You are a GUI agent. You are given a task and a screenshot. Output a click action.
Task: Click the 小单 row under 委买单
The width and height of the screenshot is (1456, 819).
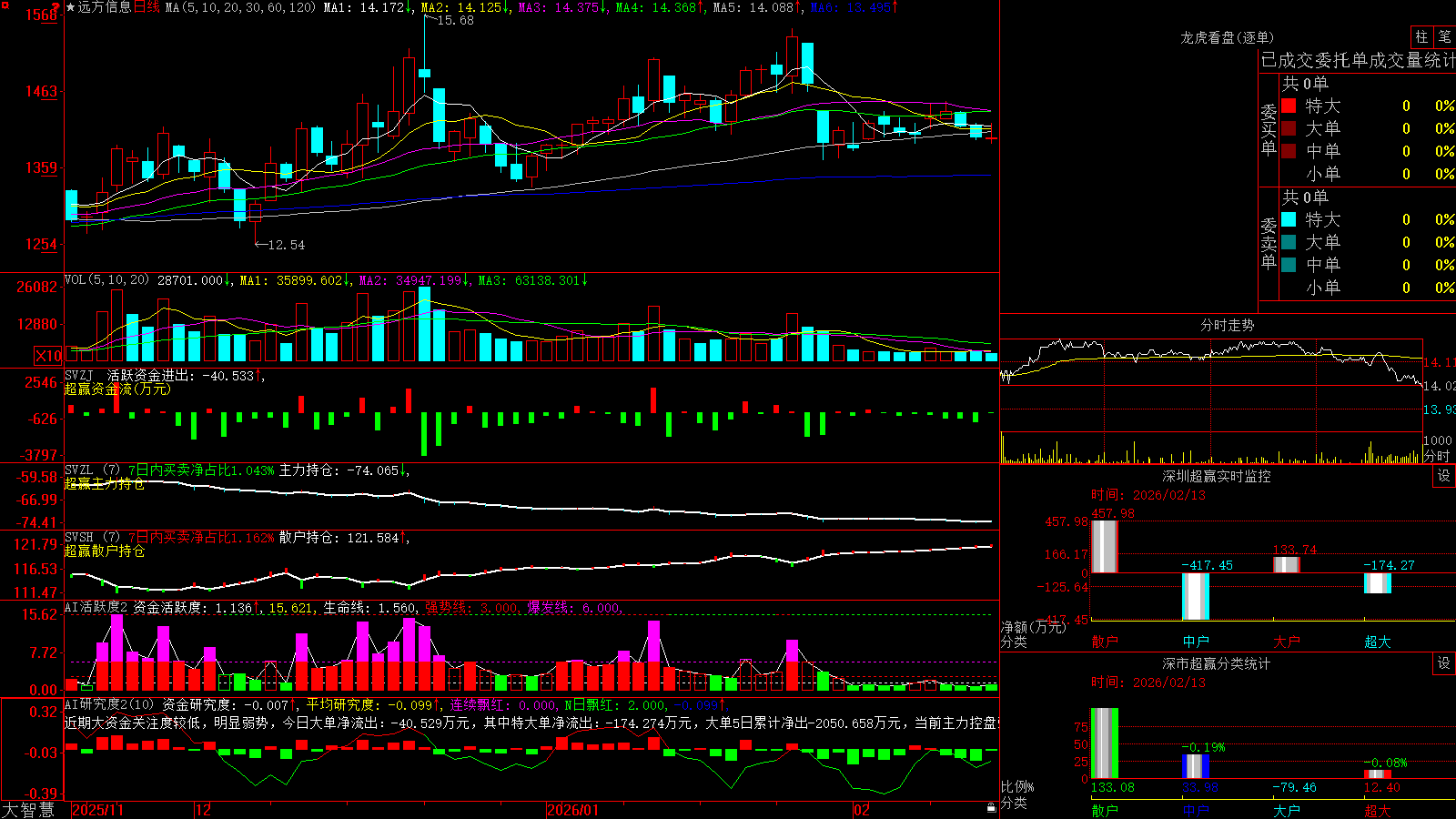[x=1368, y=174]
